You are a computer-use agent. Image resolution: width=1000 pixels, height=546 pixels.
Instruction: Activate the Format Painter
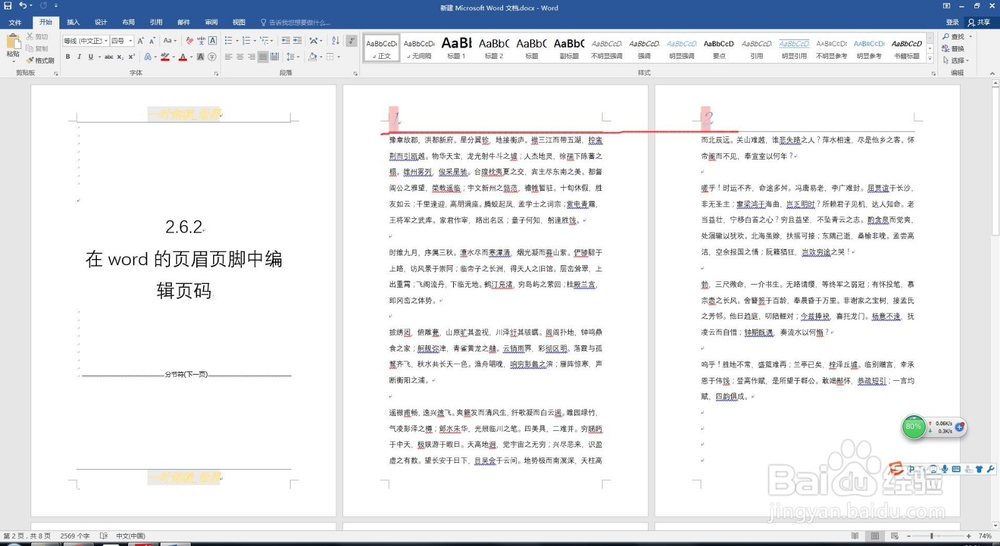(40, 60)
